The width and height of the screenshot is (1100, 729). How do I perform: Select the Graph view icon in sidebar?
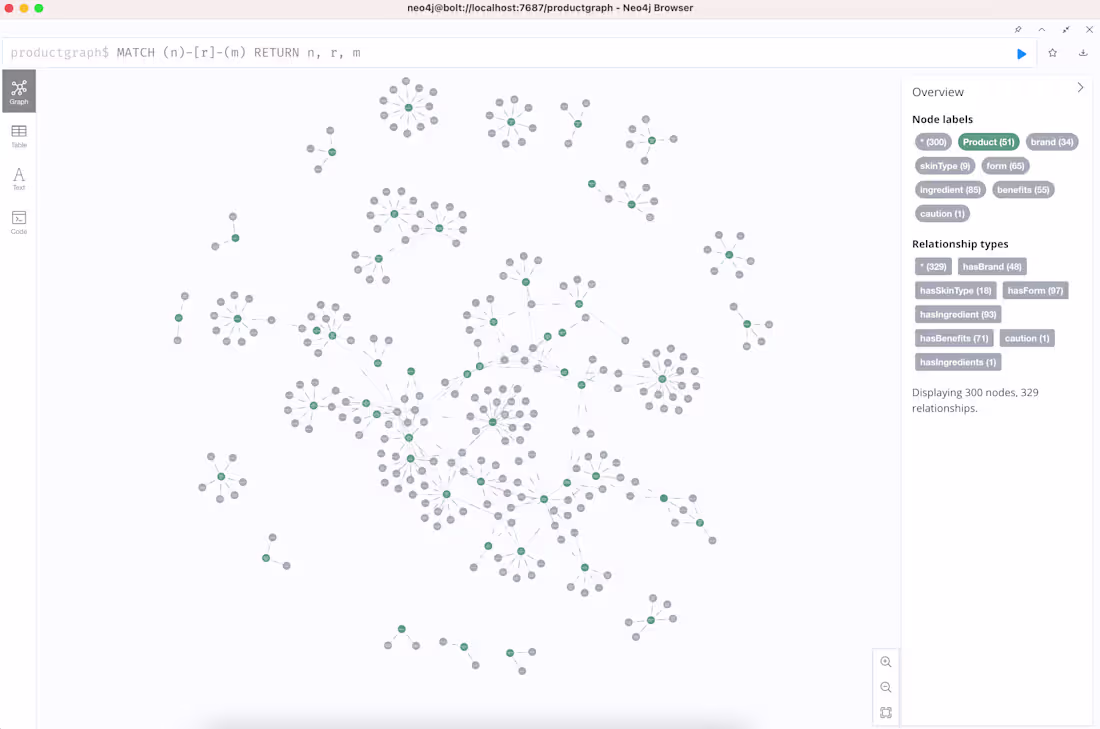click(18, 91)
